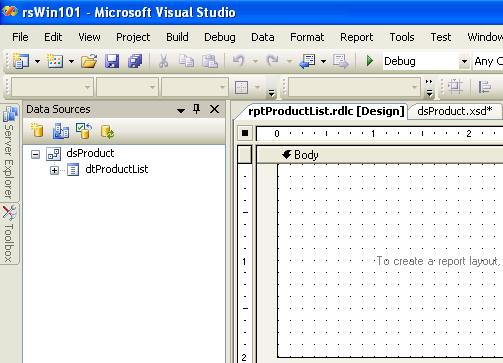Open the borders icon dropdown arrow

(x=257, y=87)
